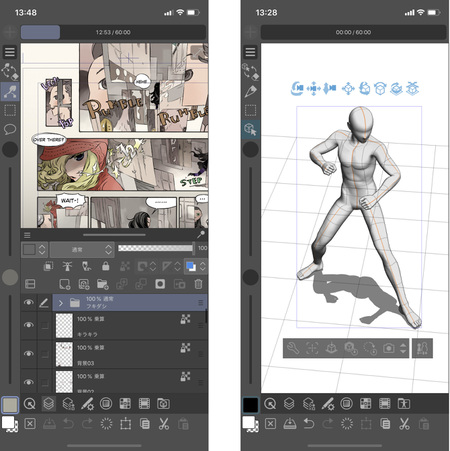Click scissors Cut icon in left screen
Viewport: 450px width, 451px height.
[x=164, y=424]
